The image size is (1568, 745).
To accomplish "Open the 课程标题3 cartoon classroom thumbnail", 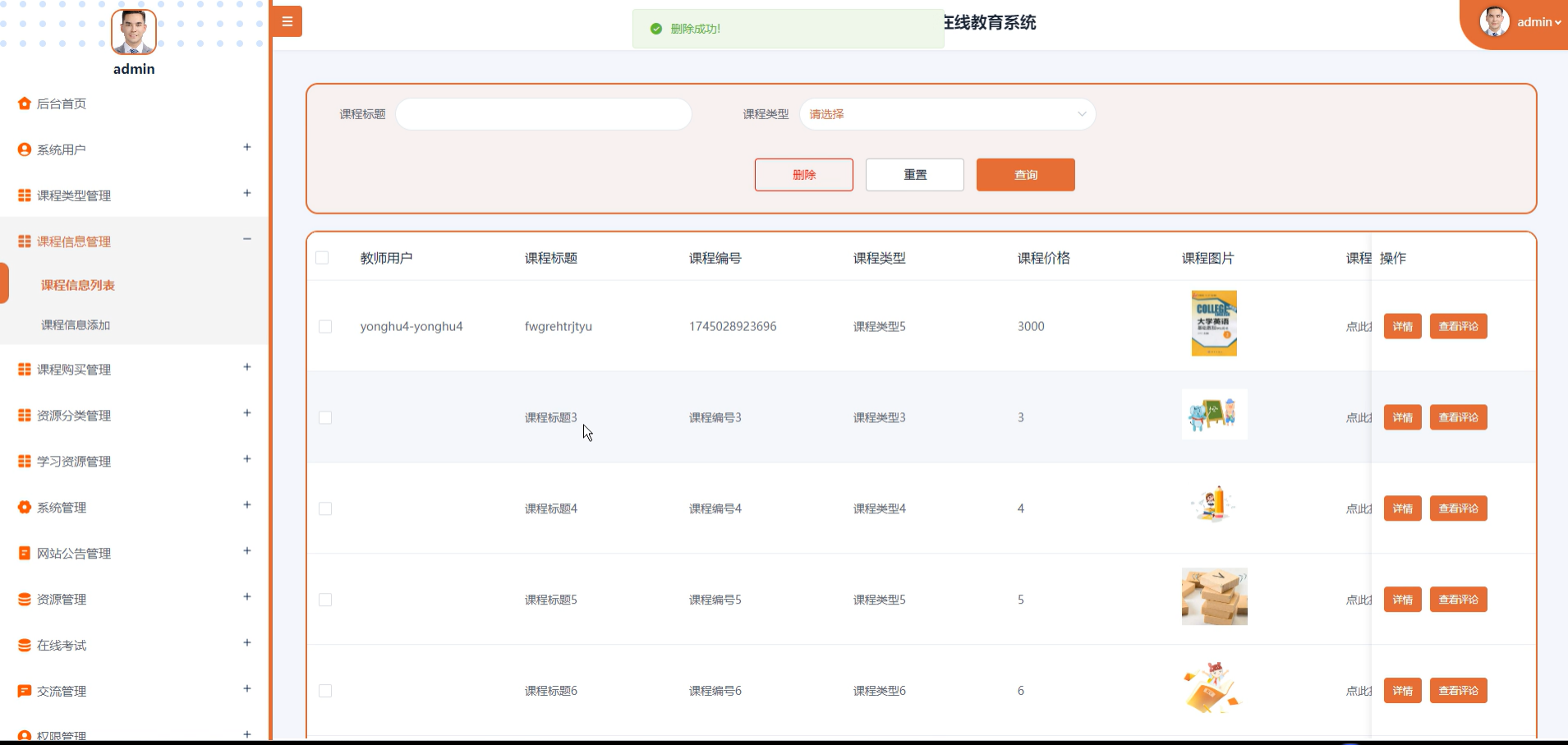I will click(1214, 414).
